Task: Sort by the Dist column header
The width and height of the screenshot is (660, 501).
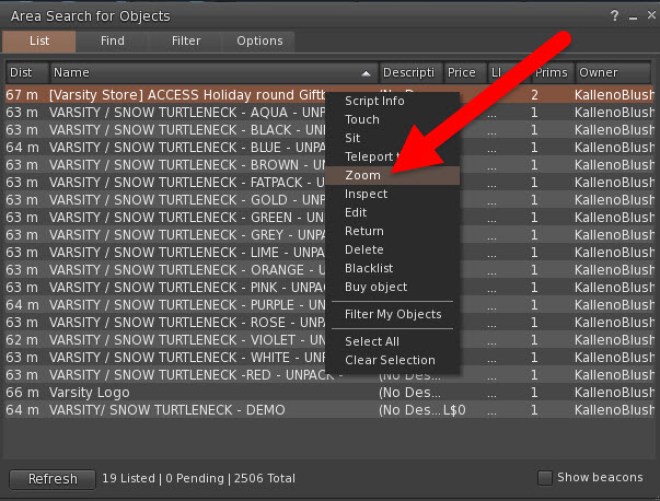Action: point(27,73)
